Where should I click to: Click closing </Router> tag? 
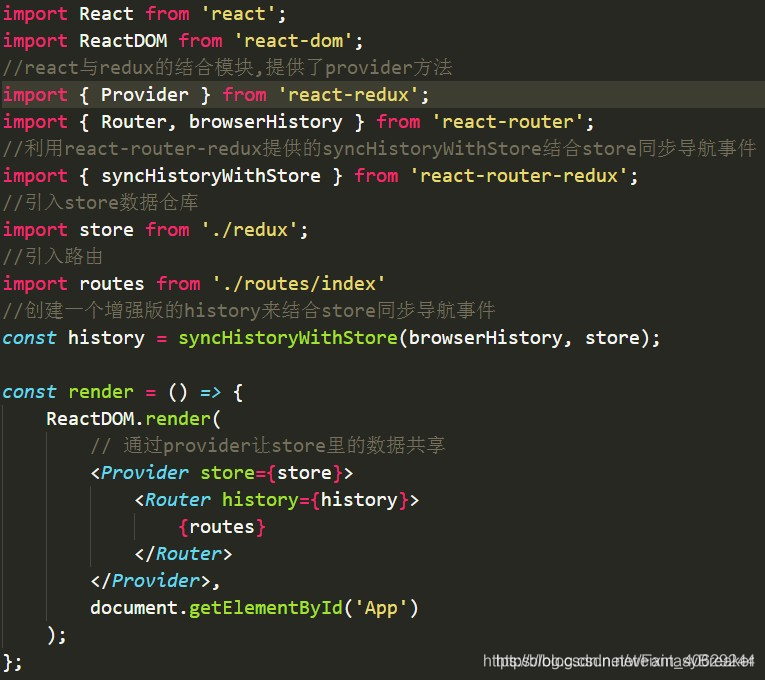[x=183, y=554]
